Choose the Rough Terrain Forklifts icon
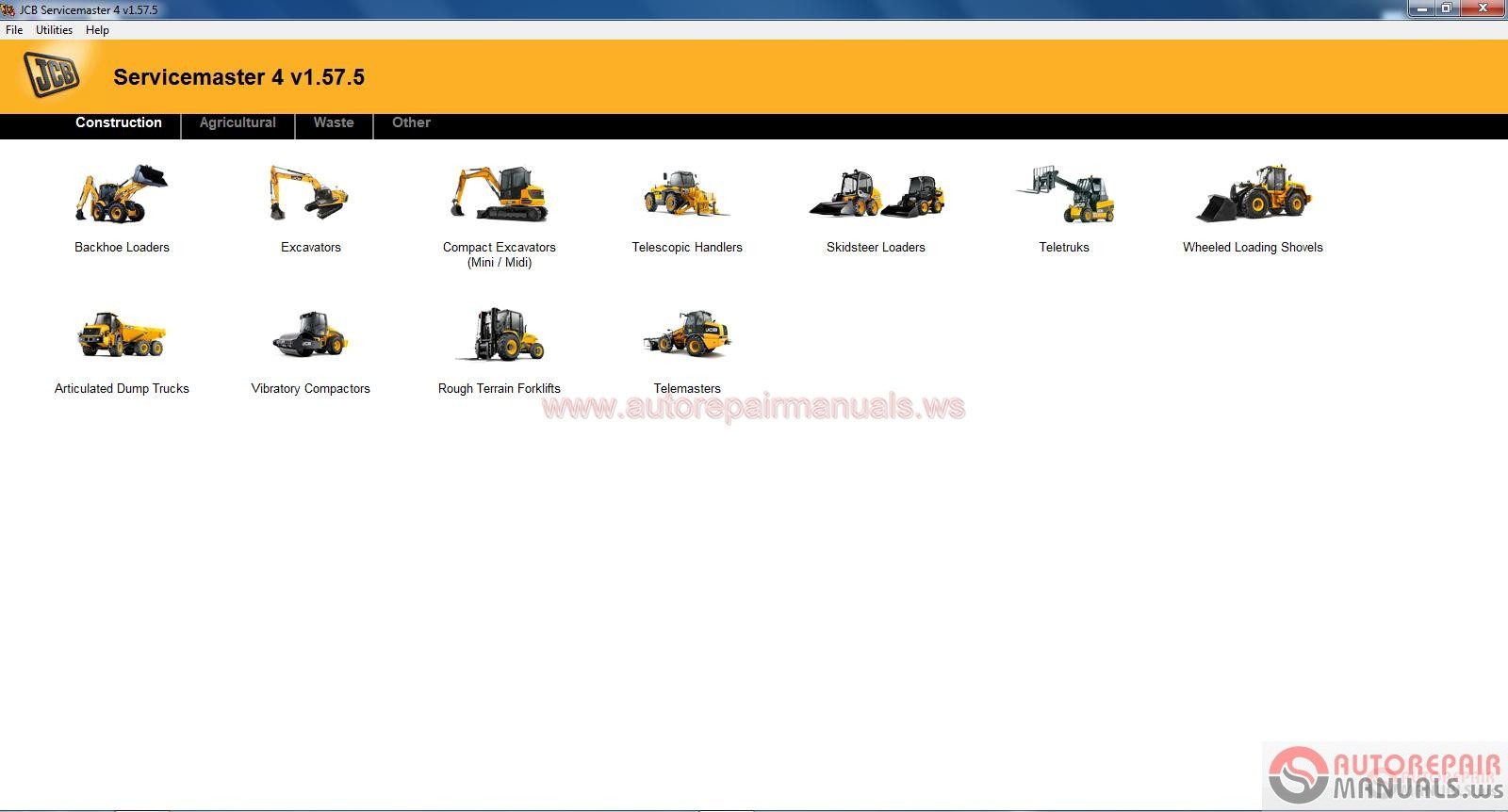Screen dimensions: 1508x812 click(500, 334)
